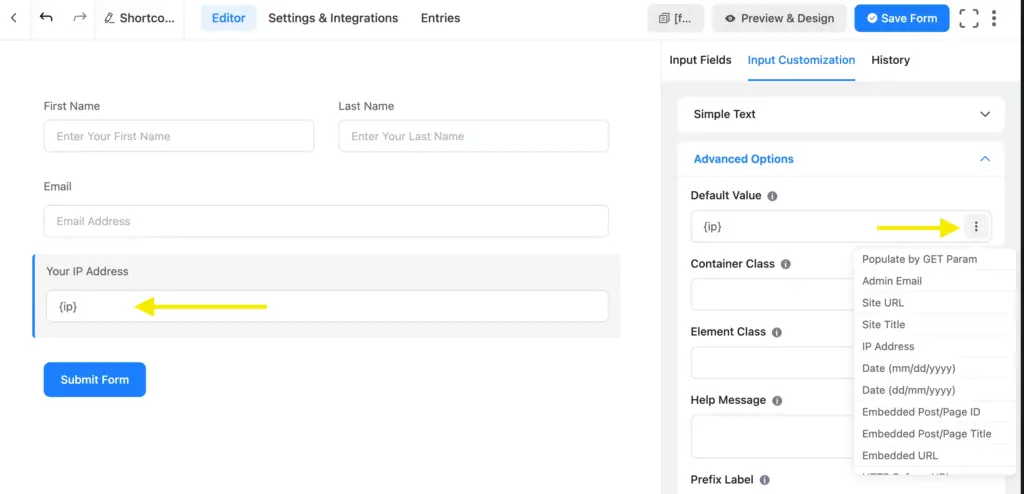Screen dimensions: 1024x494
Task: Click the Help Message info icon
Action: click(x=777, y=401)
